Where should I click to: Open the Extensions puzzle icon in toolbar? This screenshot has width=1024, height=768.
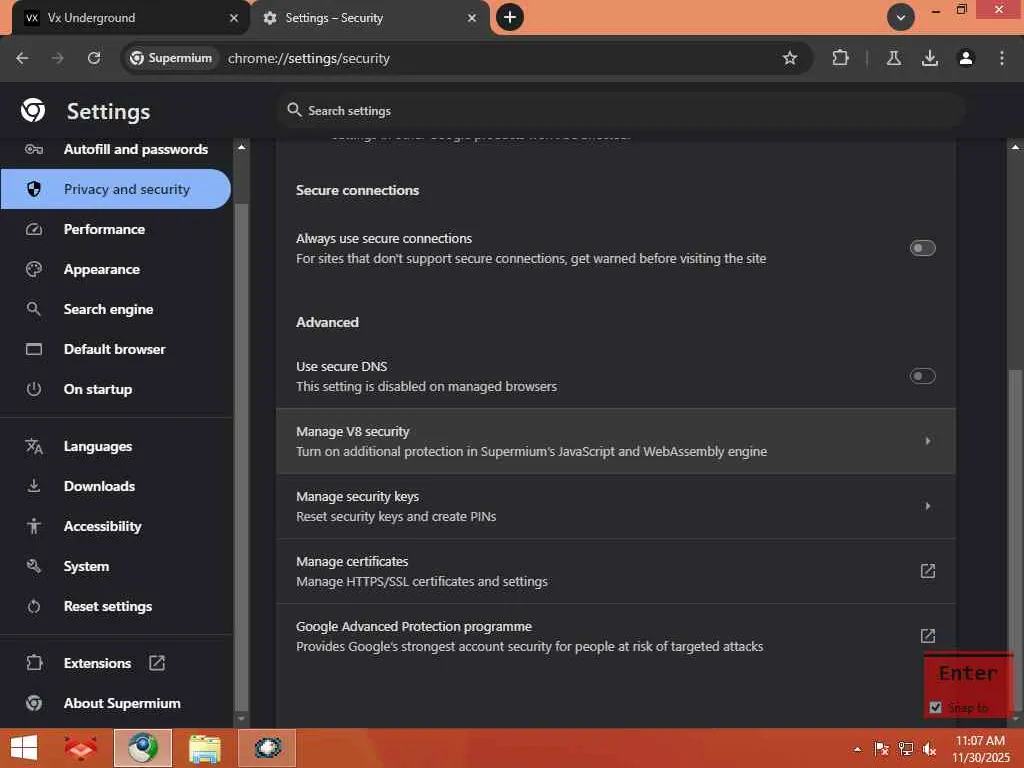click(840, 58)
